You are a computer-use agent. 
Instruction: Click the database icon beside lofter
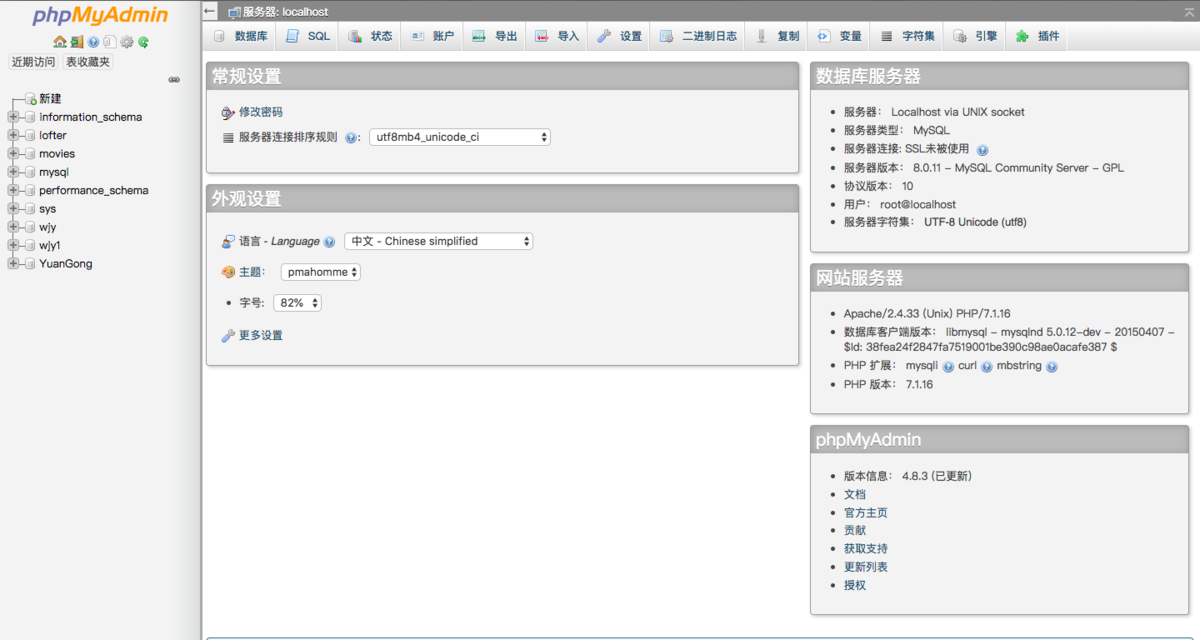(x=29, y=136)
